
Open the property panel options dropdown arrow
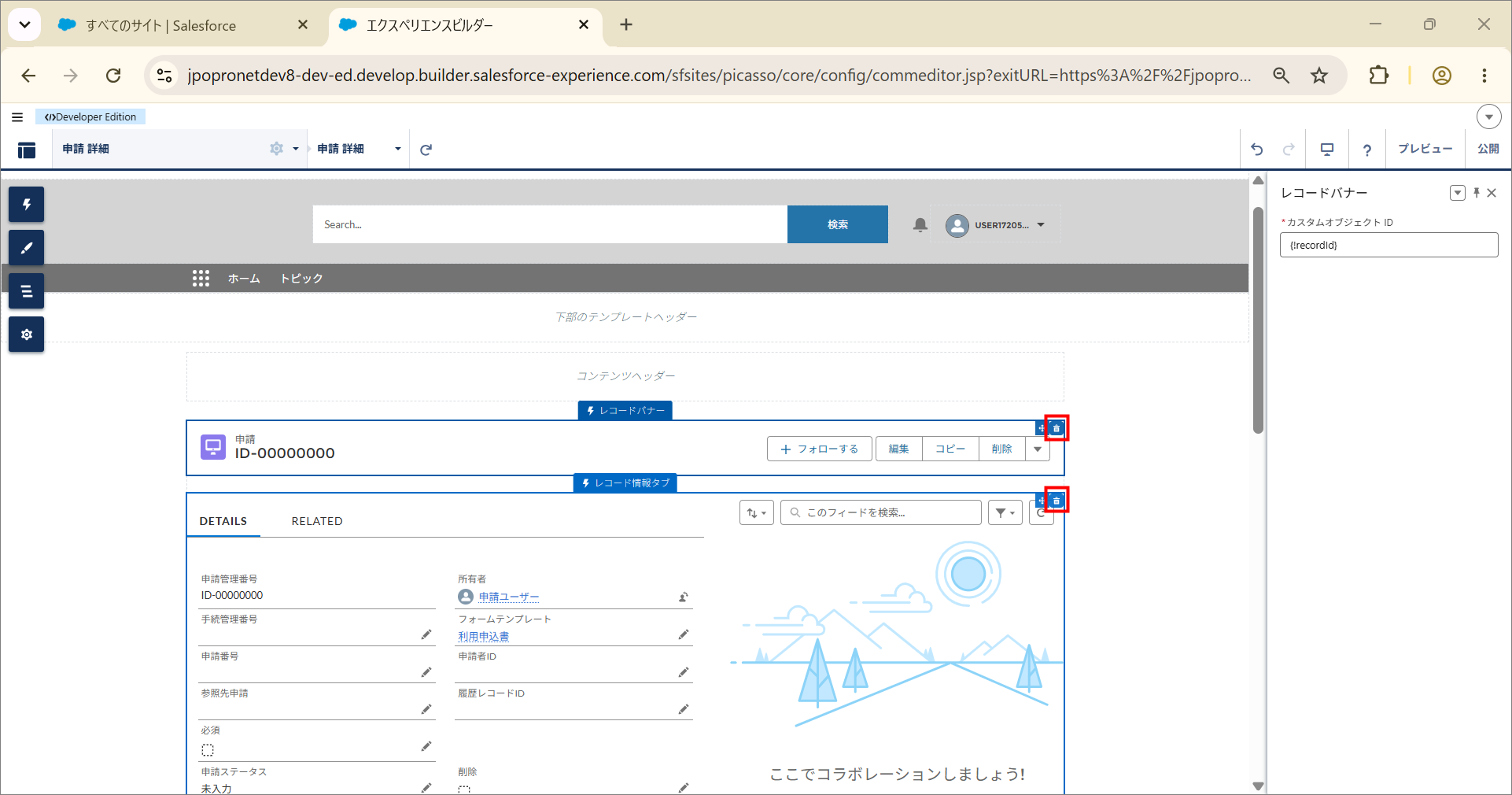click(1458, 193)
